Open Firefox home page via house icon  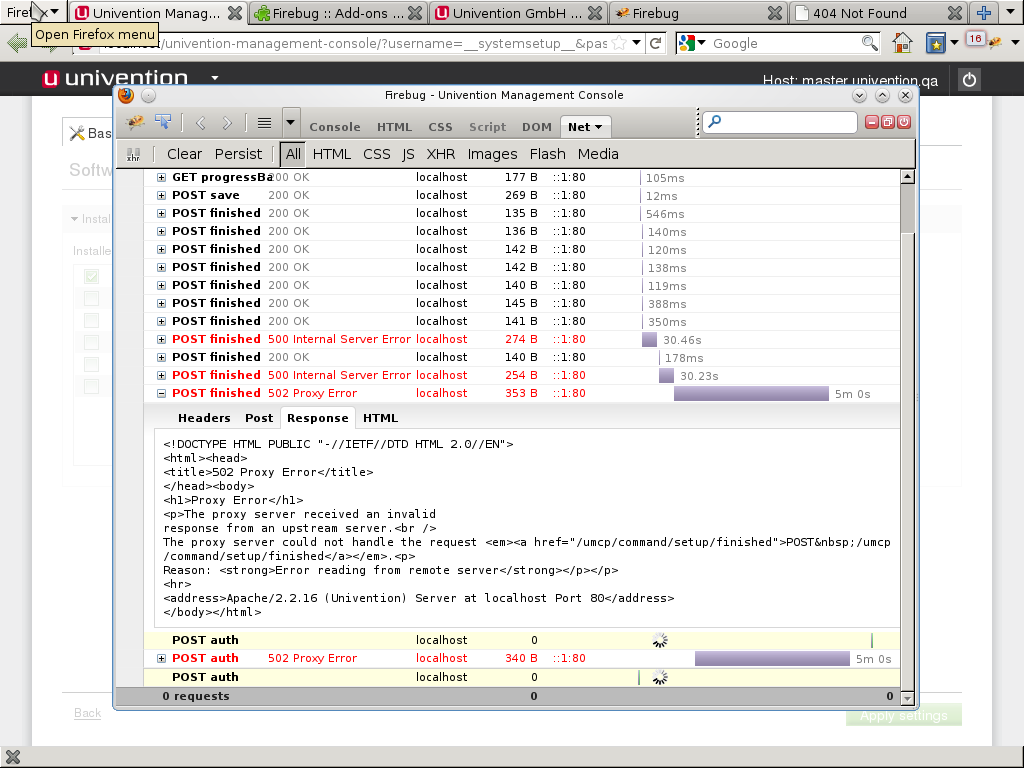pos(902,43)
